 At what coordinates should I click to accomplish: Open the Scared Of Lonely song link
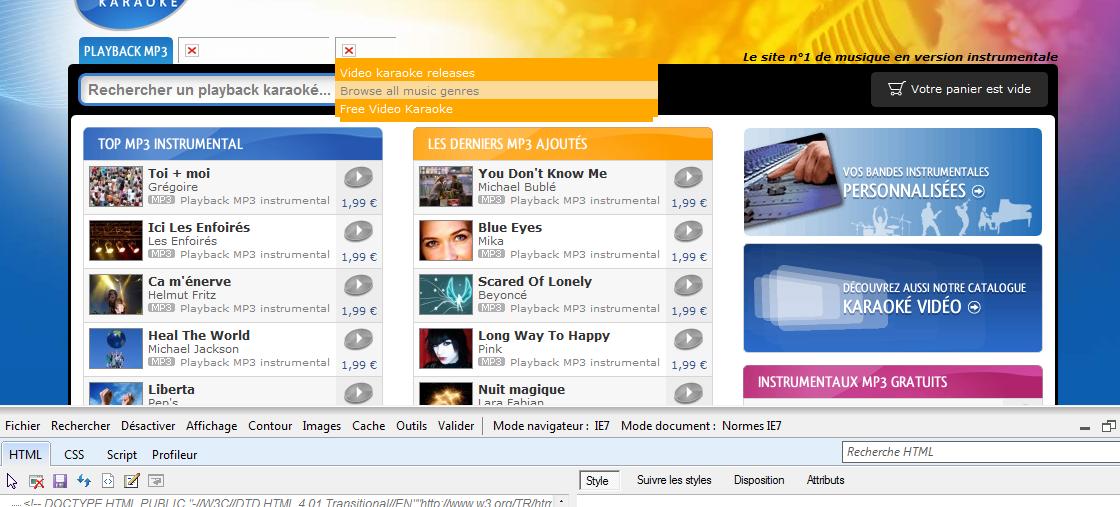tap(534, 281)
